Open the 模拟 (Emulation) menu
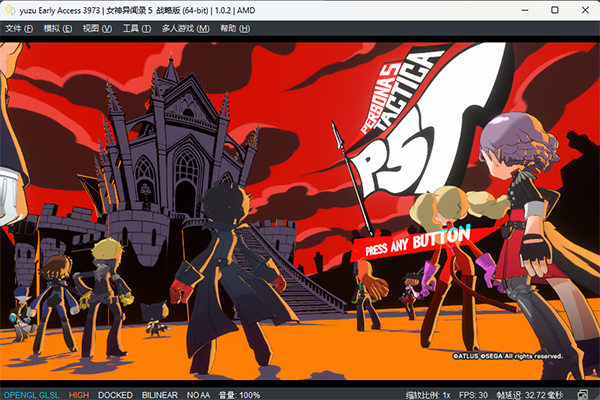This screenshot has height=400, width=600. coord(58,28)
